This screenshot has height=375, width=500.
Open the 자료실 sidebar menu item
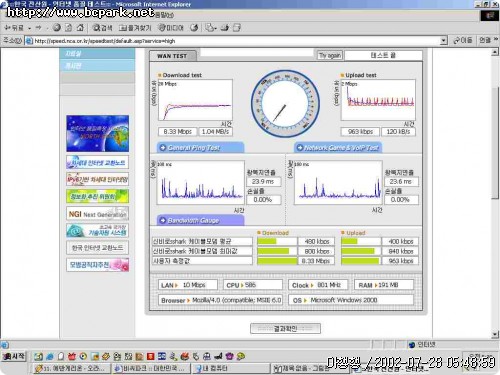pos(97,53)
